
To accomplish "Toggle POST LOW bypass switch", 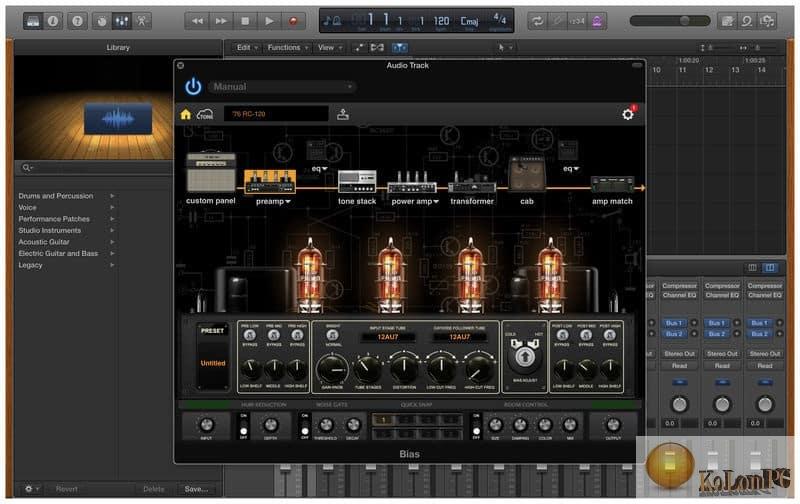I will point(562,335).
